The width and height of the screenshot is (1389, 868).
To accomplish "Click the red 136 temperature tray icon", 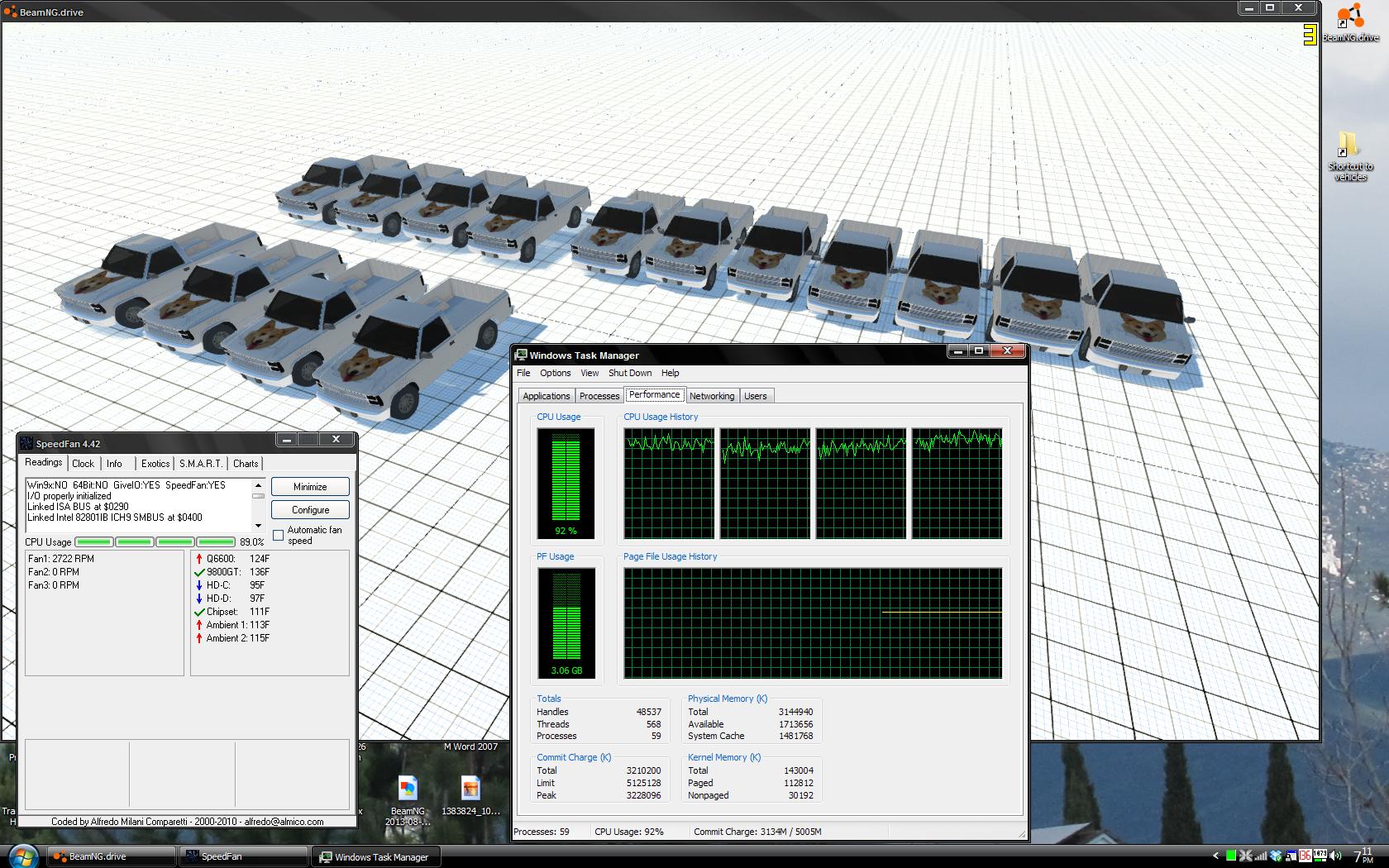I will 1305,856.
